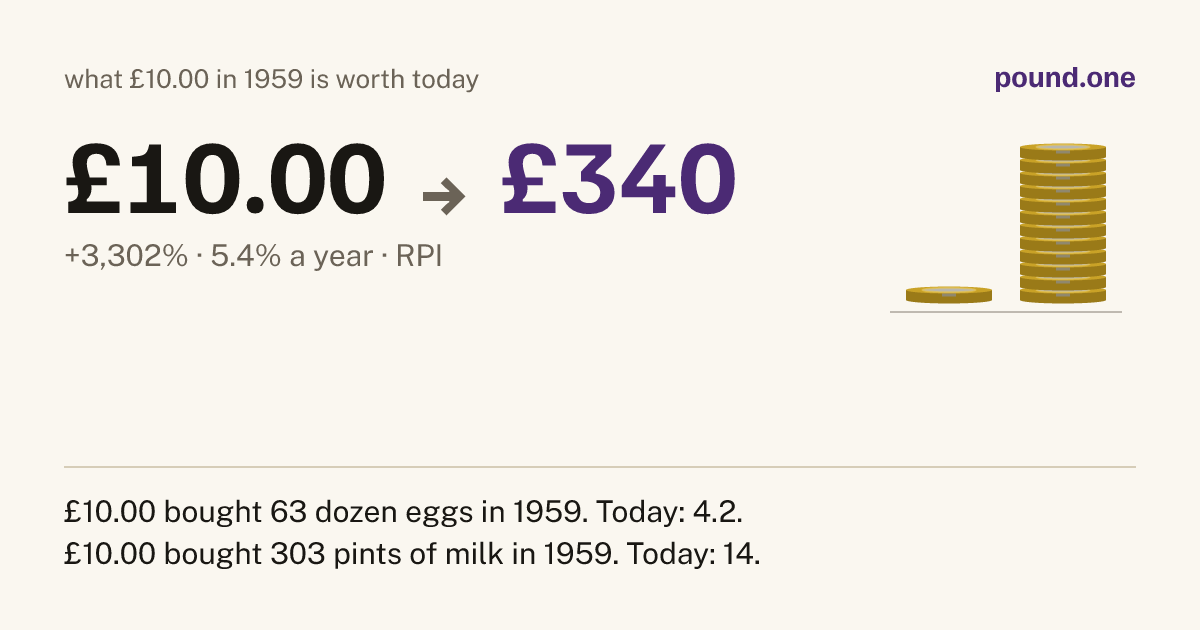Viewport: 1200px width, 630px height.
Task: Click the grey arrow between the amounts
Action: (x=444, y=196)
